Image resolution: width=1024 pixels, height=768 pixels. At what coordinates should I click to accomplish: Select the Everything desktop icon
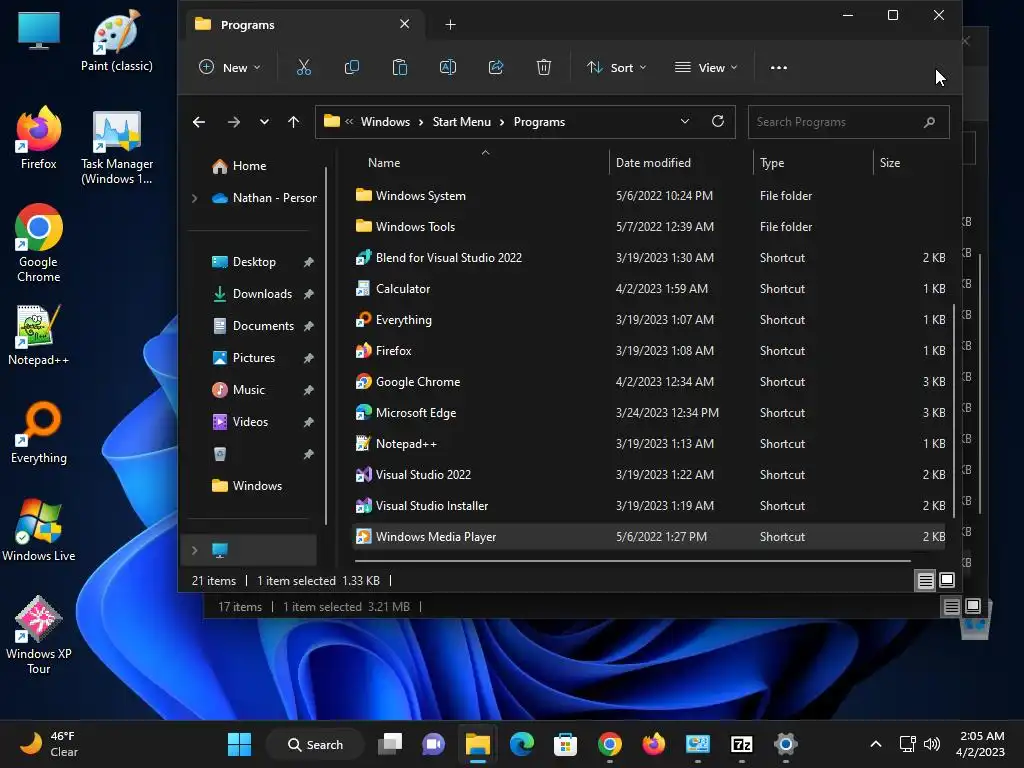(x=39, y=432)
